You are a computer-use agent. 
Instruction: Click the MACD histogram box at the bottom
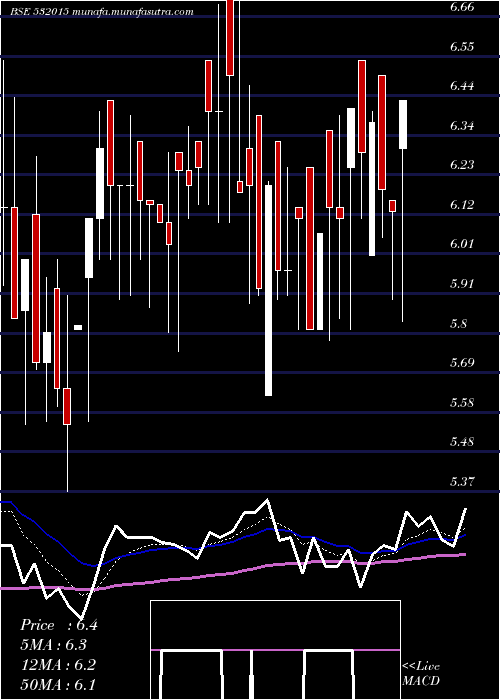click(x=275, y=650)
